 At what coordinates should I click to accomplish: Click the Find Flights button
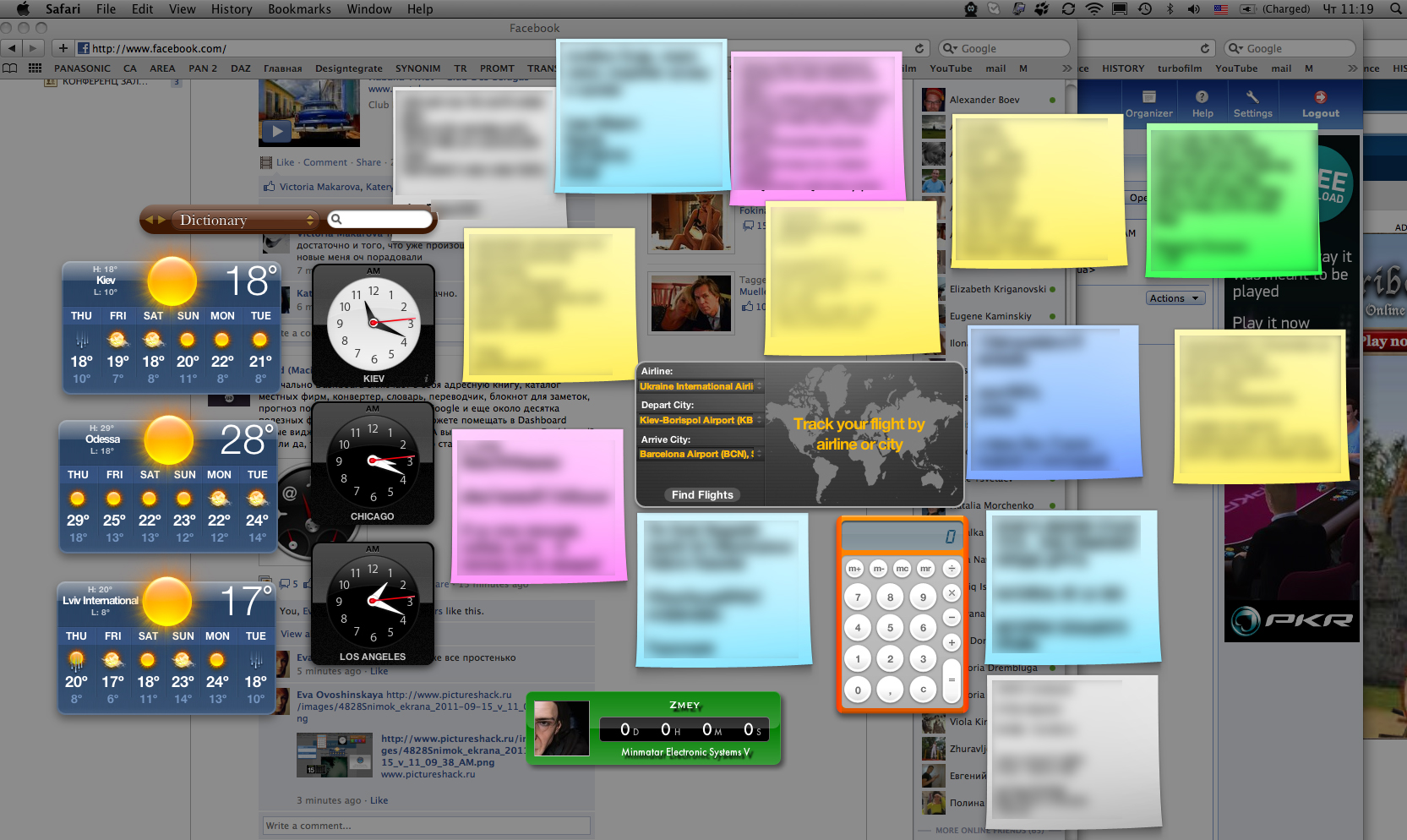pyautogui.click(x=702, y=495)
